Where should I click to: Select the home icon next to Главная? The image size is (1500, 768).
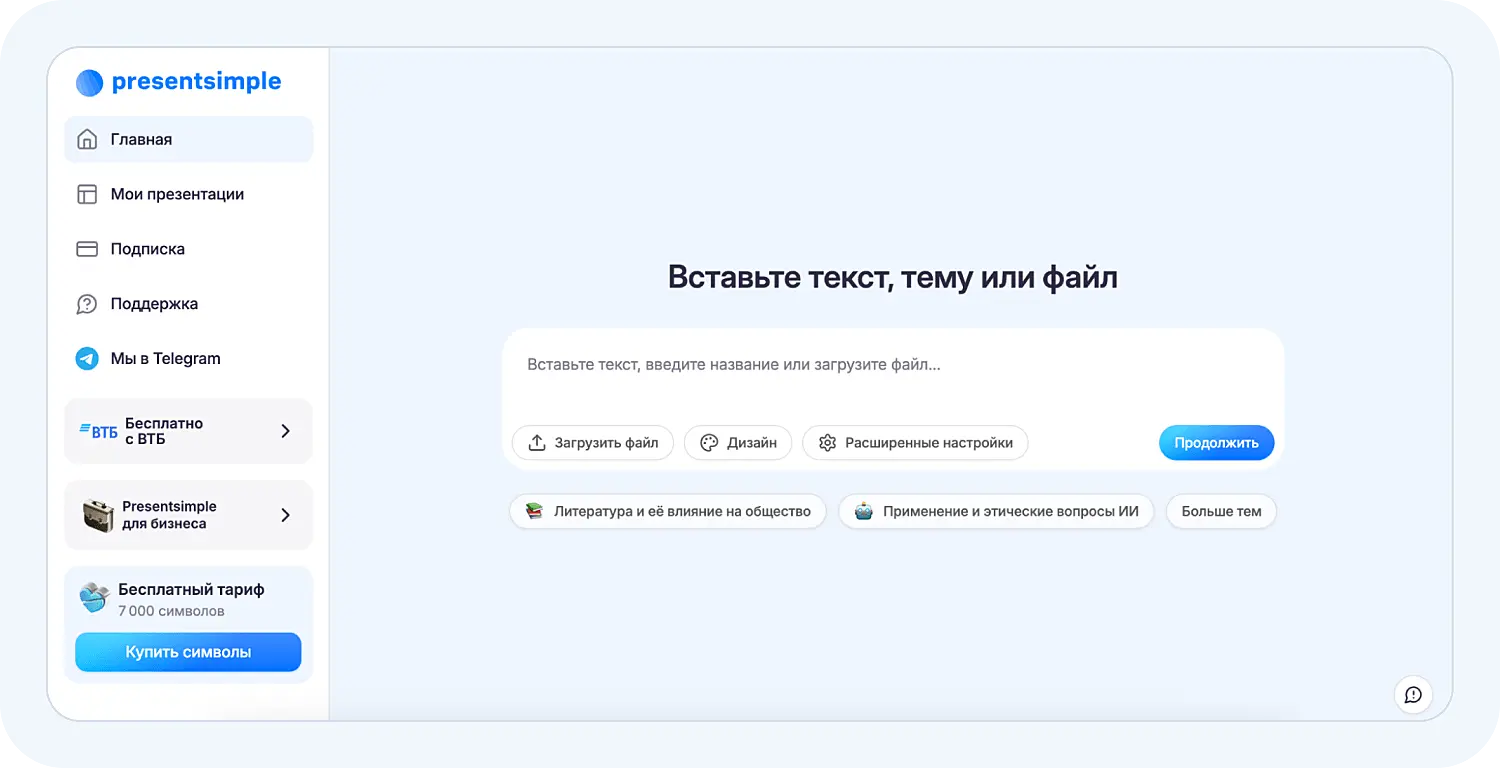[88, 139]
